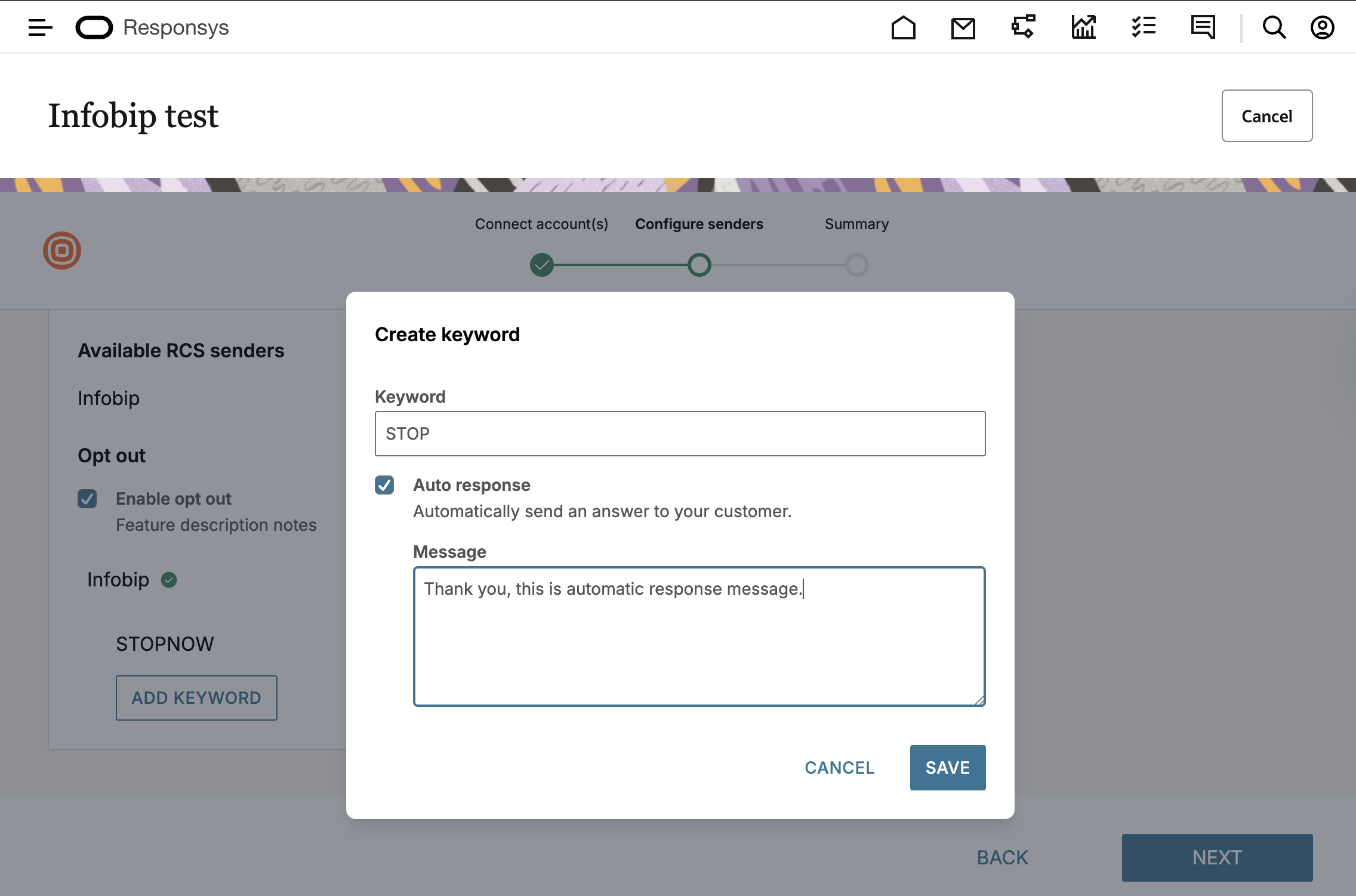Cancel the Create keyword dialog
This screenshot has width=1356, height=896.
839,768
